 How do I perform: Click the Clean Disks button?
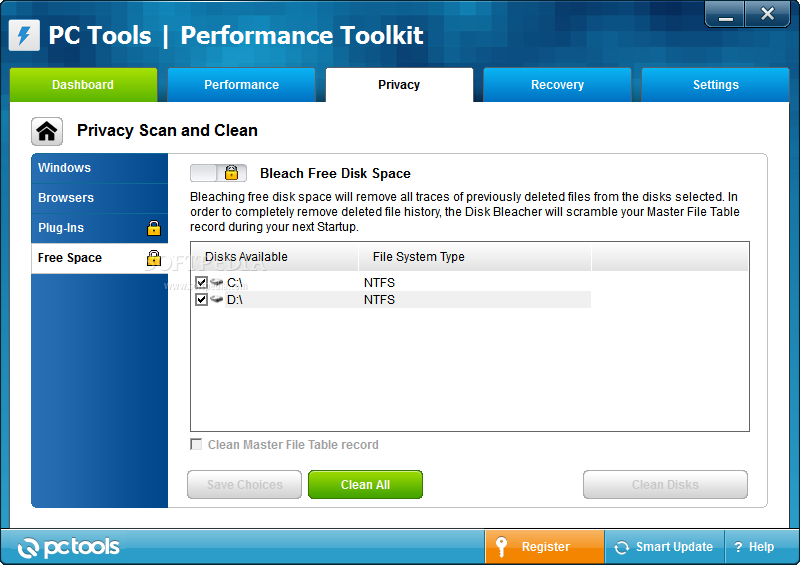(x=665, y=484)
